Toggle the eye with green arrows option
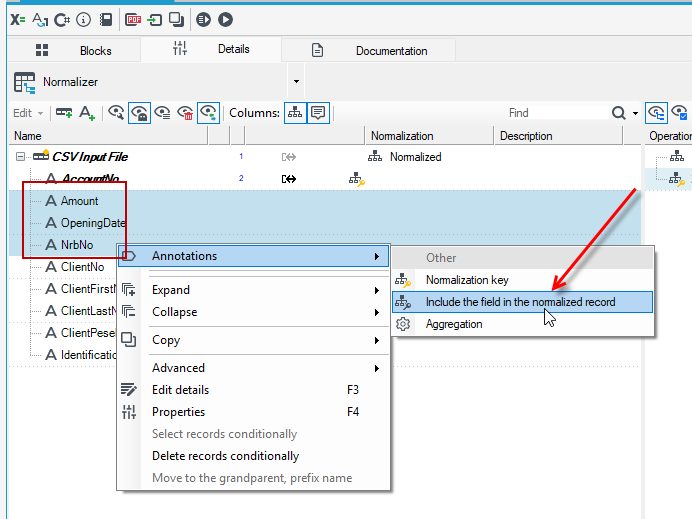 pyautogui.click(x=208, y=113)
